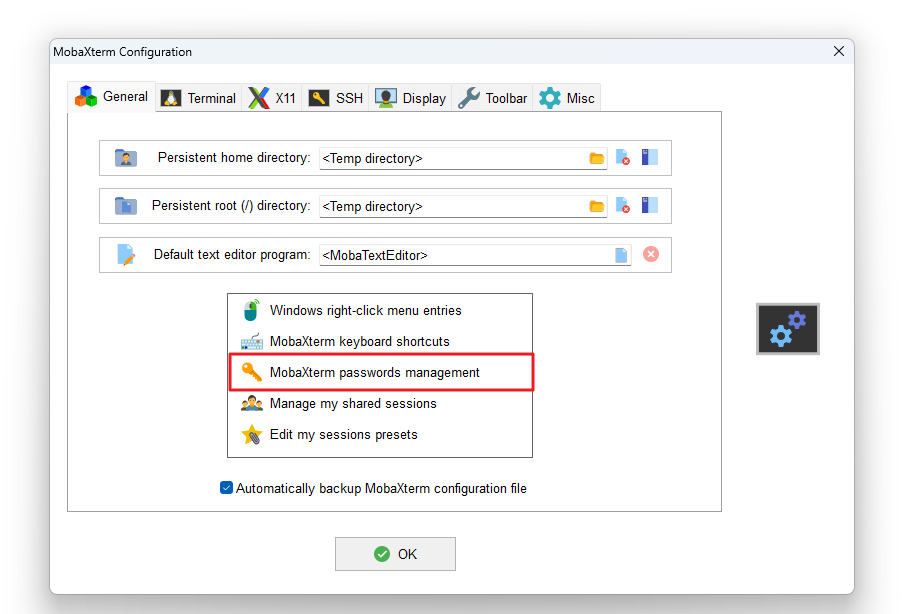This screenshot has height=614, width=905.
Task: Click the mouse icon for right-click entries
Action: [252, 310]
